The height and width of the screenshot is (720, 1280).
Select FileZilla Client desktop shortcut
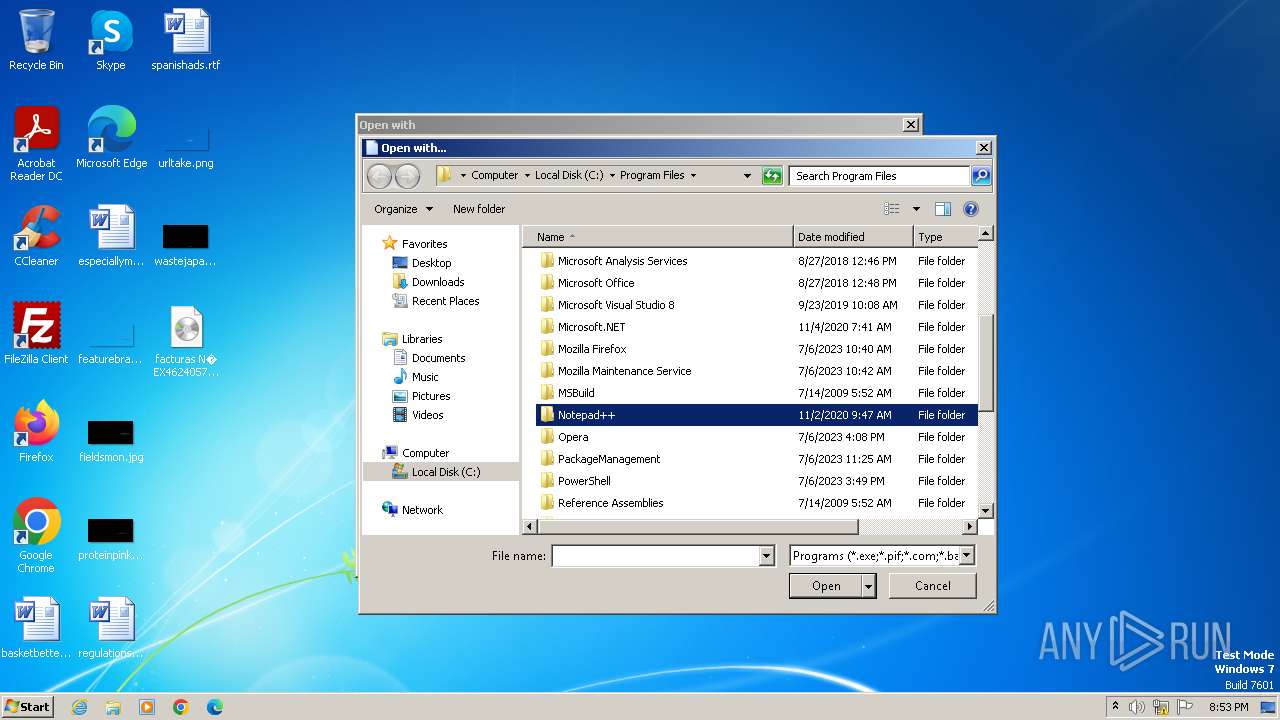[36, 334]
